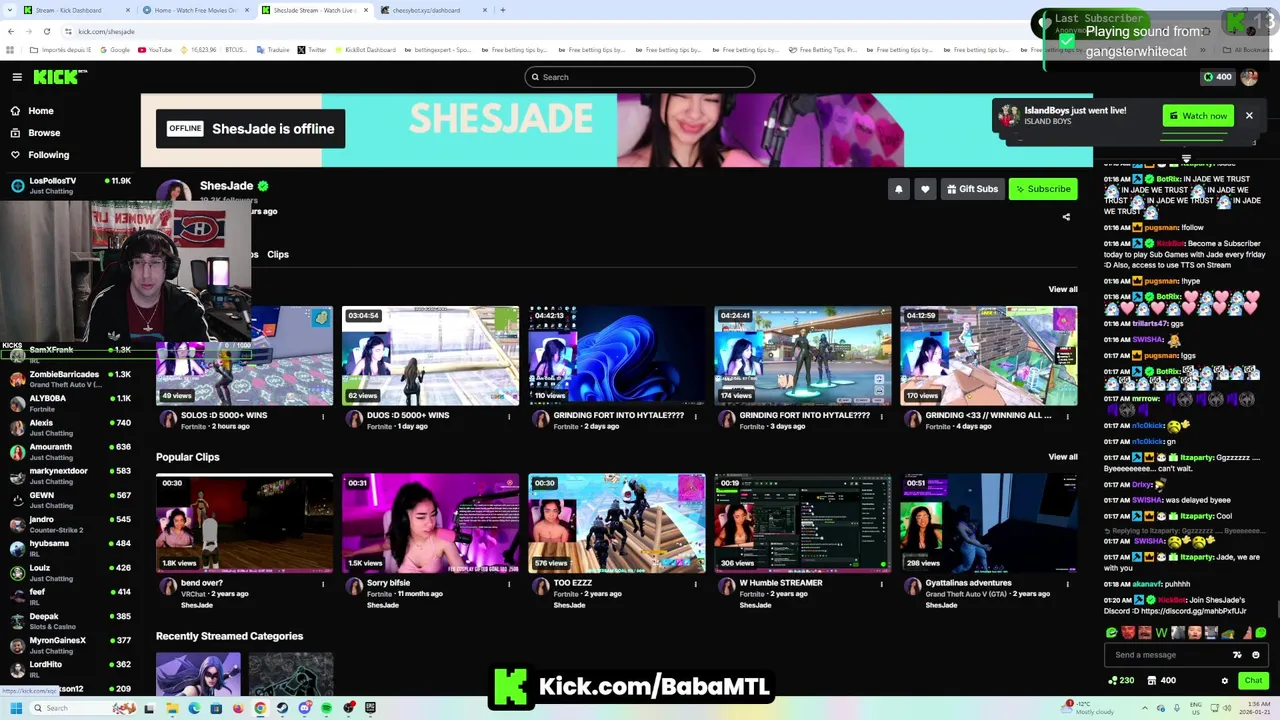Open Browse in sidebar
The width and height of the screenshot is (1280, 720).
44,133
